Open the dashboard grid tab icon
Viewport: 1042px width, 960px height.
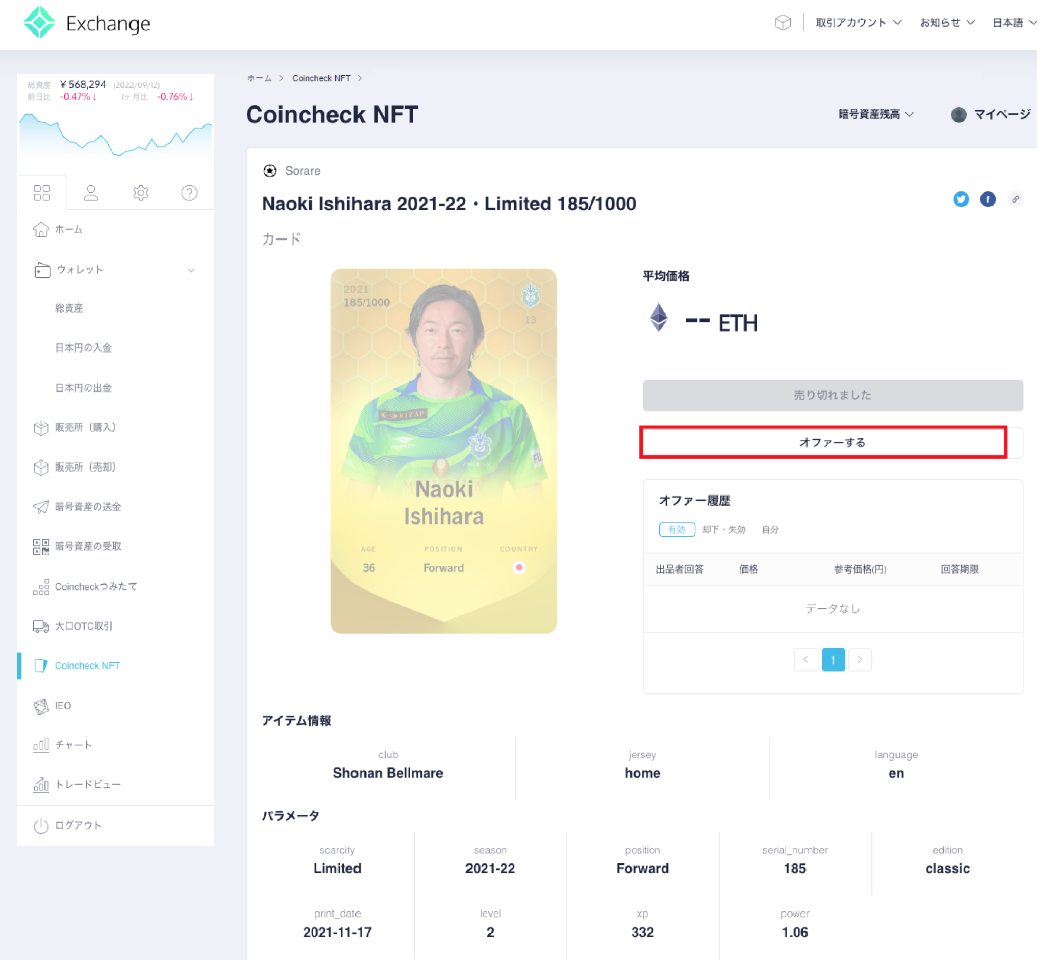(42, 193)
